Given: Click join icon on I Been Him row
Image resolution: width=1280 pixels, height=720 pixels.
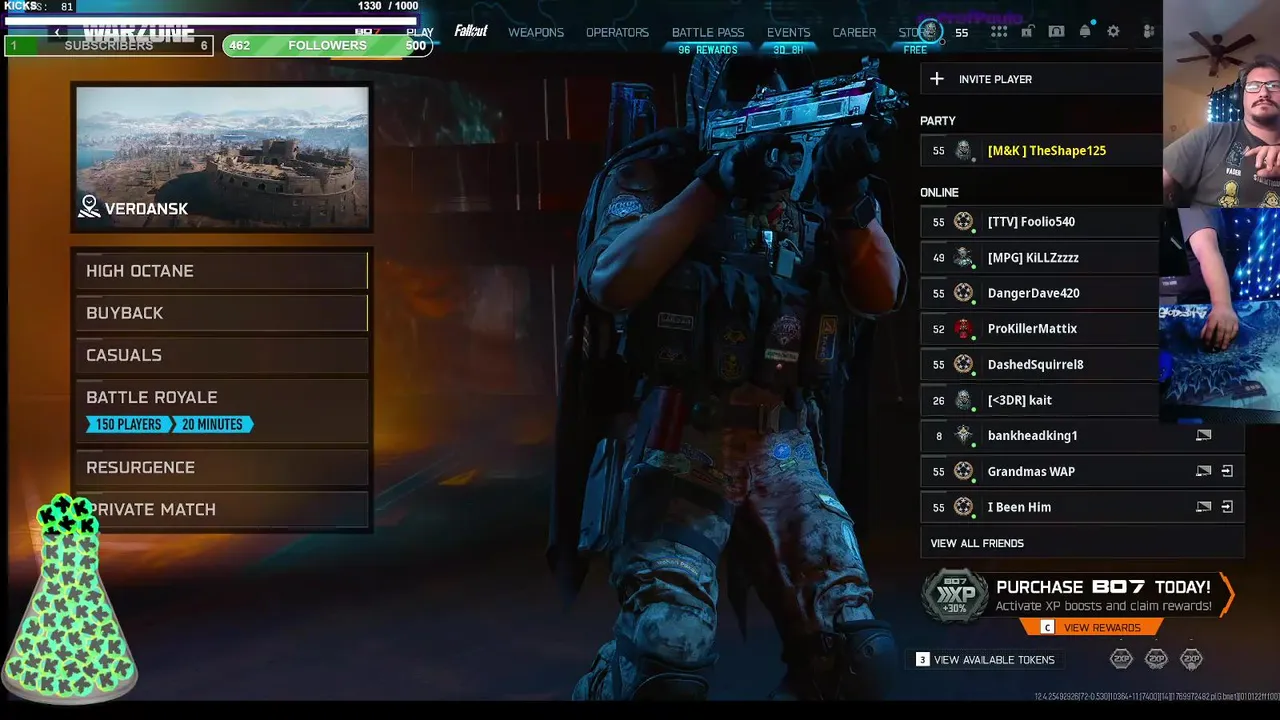Looking at the screenshot, I should 1227,507.
